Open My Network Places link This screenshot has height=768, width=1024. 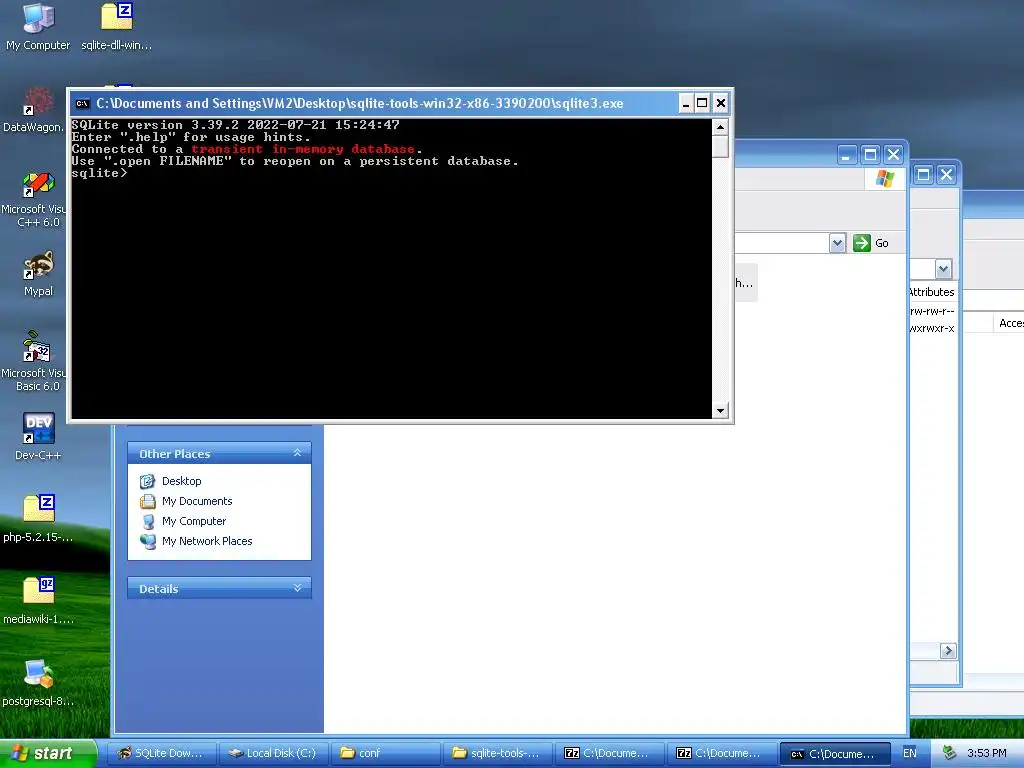207,541
